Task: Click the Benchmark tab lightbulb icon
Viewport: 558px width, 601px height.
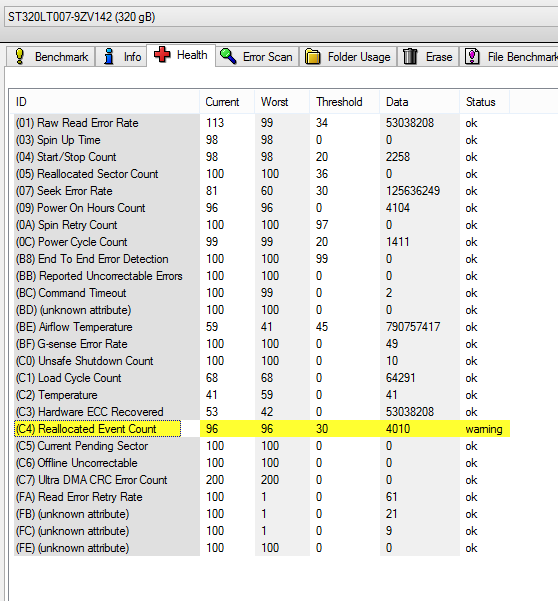Action: 20,56
